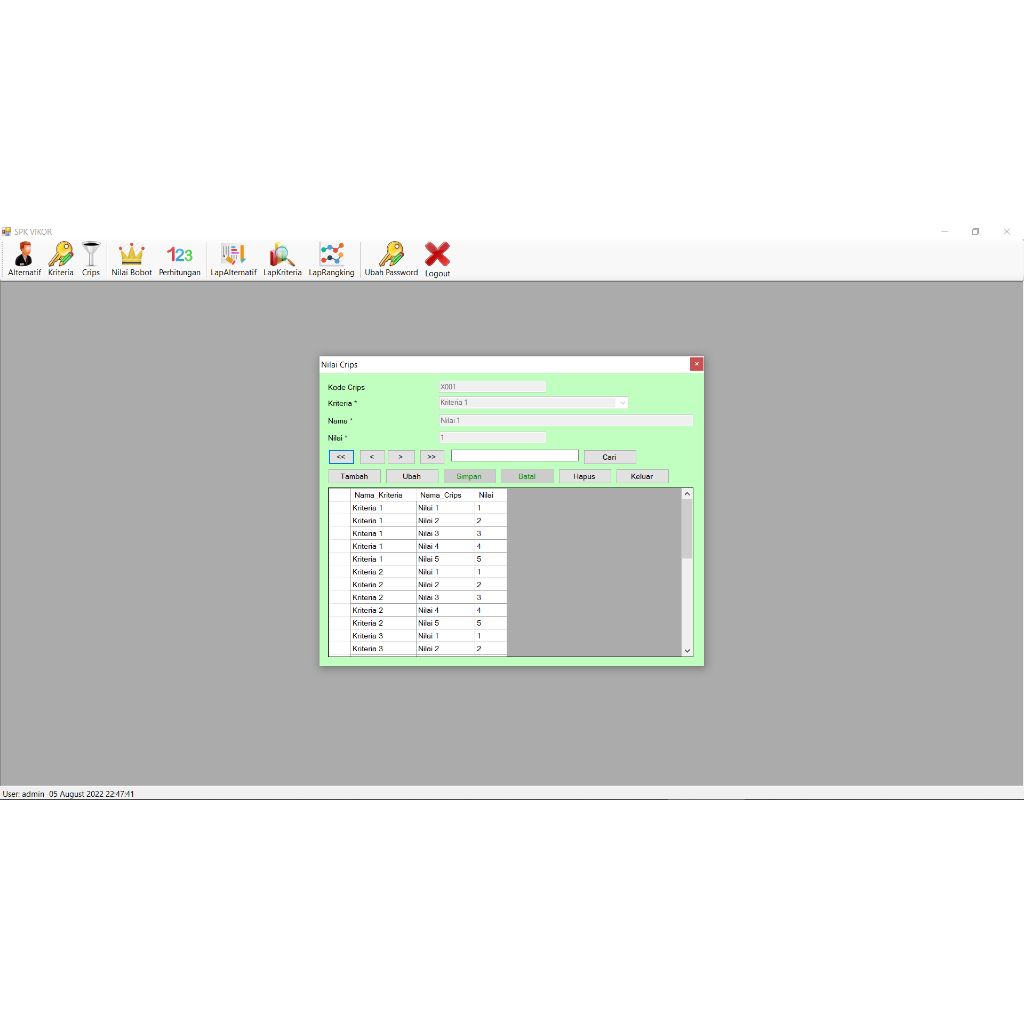Viewport: 1024px width, 1024px height.
Task: Open the Alternatif toolbar icon
Action: tap(24, 259)
